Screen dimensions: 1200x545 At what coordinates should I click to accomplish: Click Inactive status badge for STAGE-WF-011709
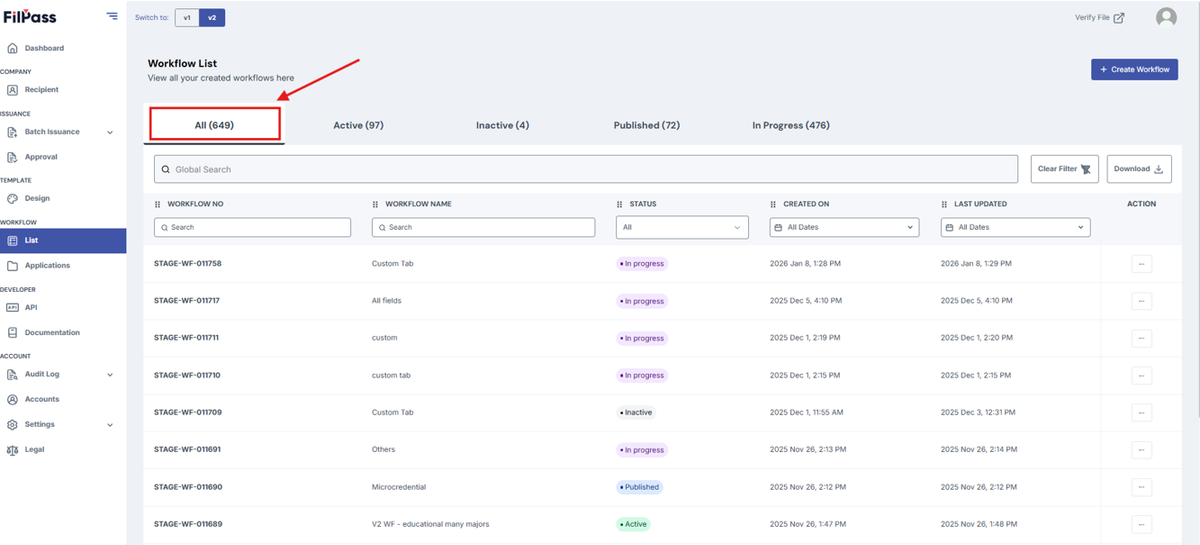pos(636,412)
